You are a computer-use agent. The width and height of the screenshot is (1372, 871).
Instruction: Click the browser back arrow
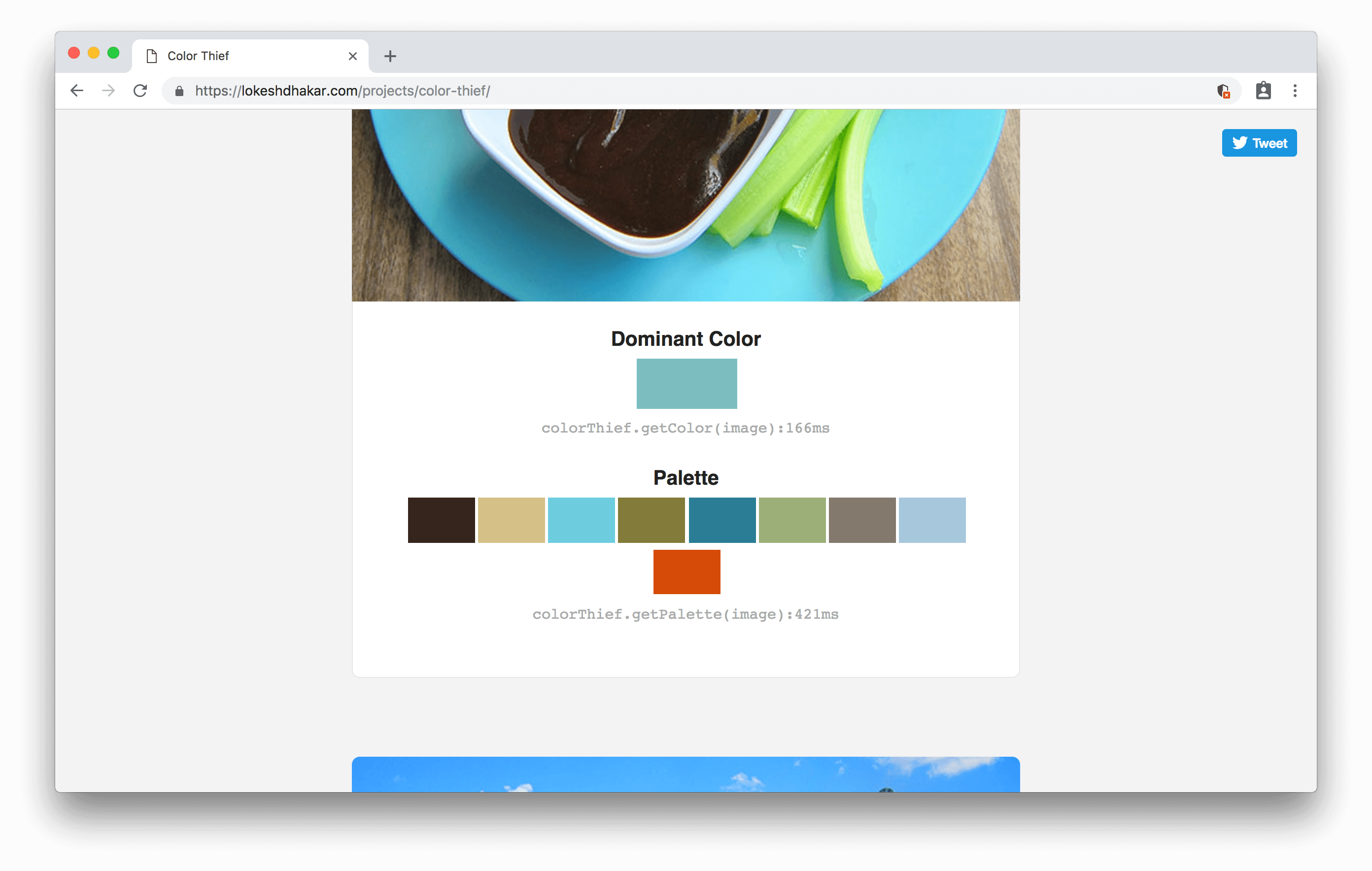pos(77,91)
